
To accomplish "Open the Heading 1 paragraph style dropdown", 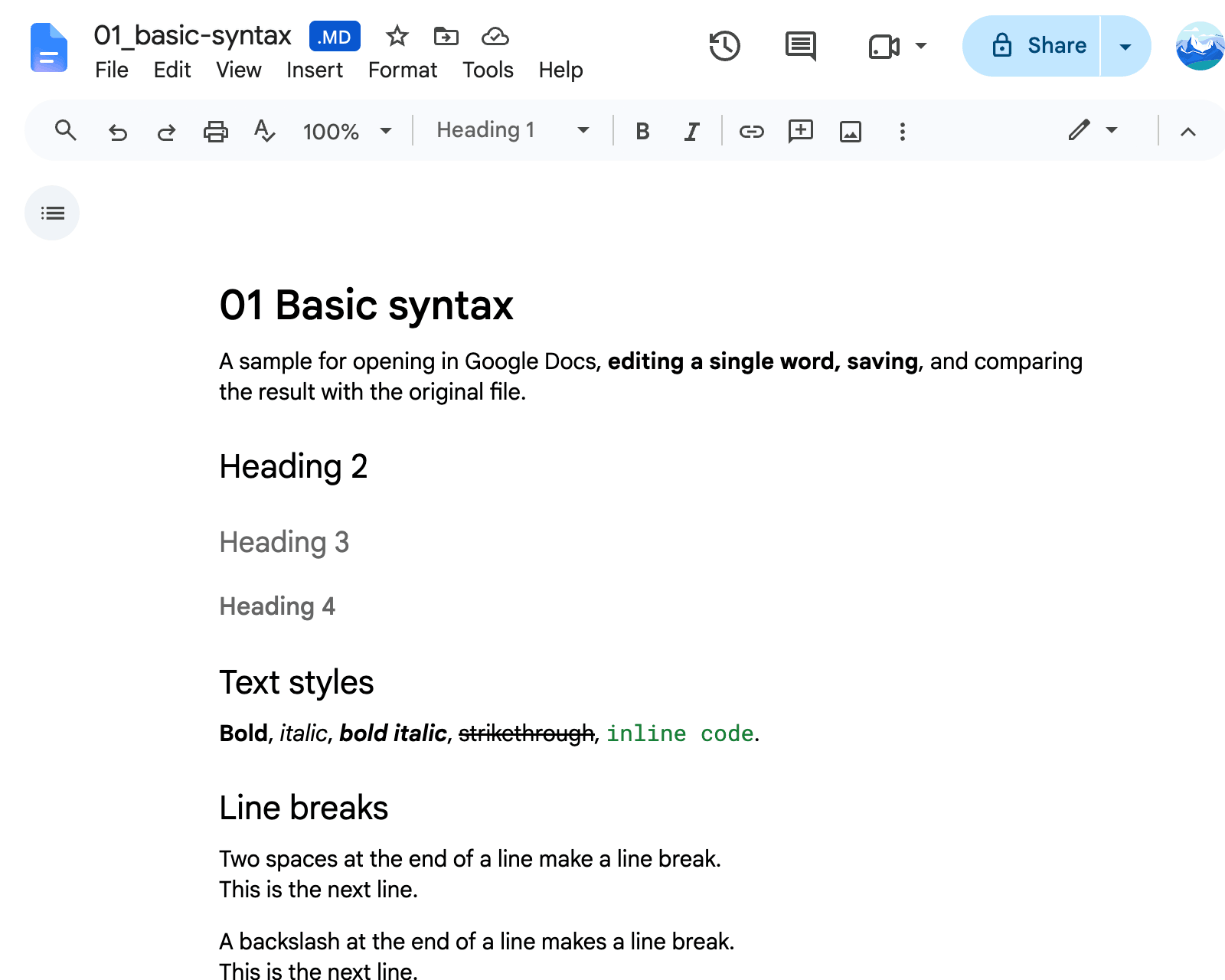I will (x=512, y=130).
